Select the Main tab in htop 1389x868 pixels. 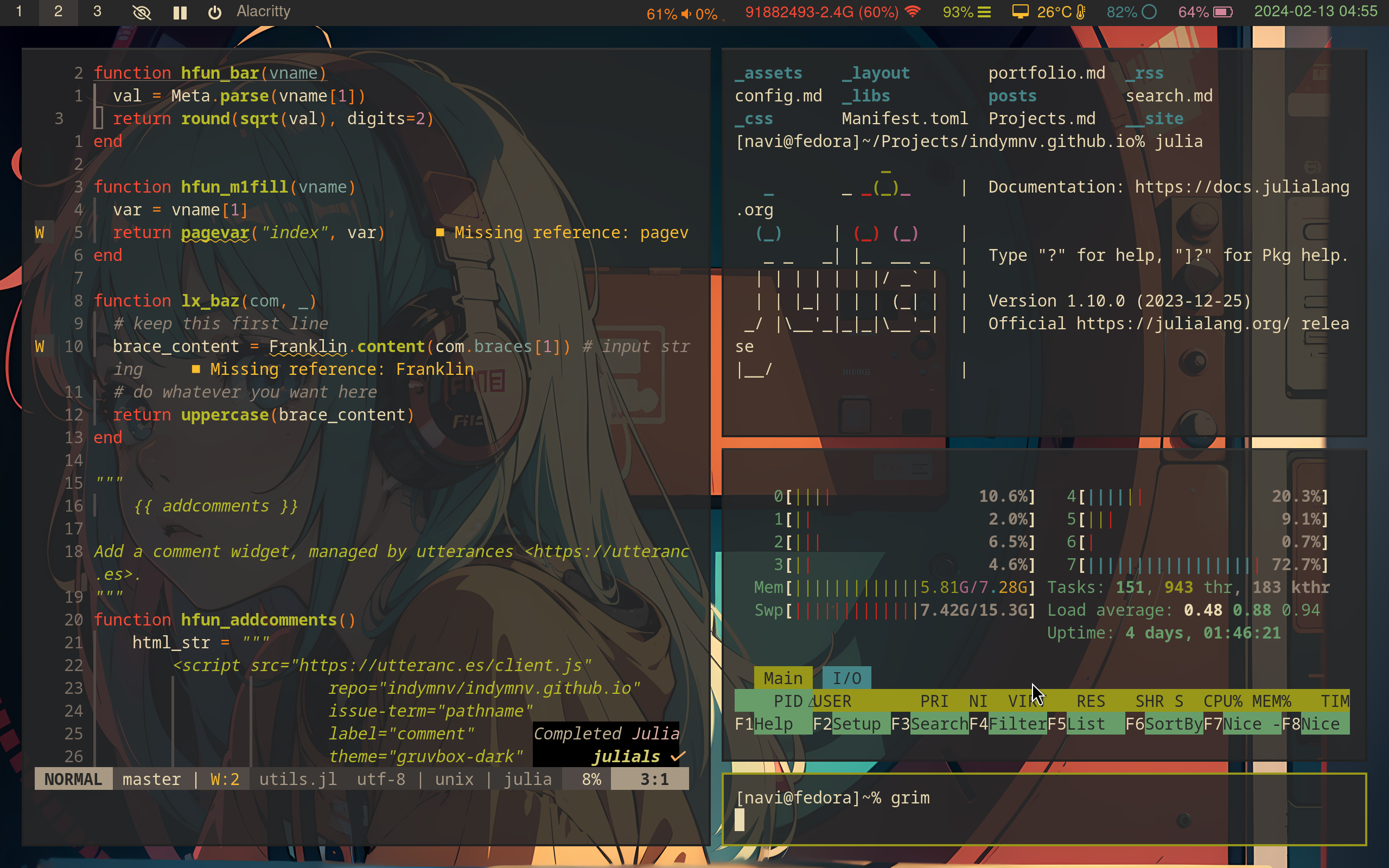tap(783, 678)
